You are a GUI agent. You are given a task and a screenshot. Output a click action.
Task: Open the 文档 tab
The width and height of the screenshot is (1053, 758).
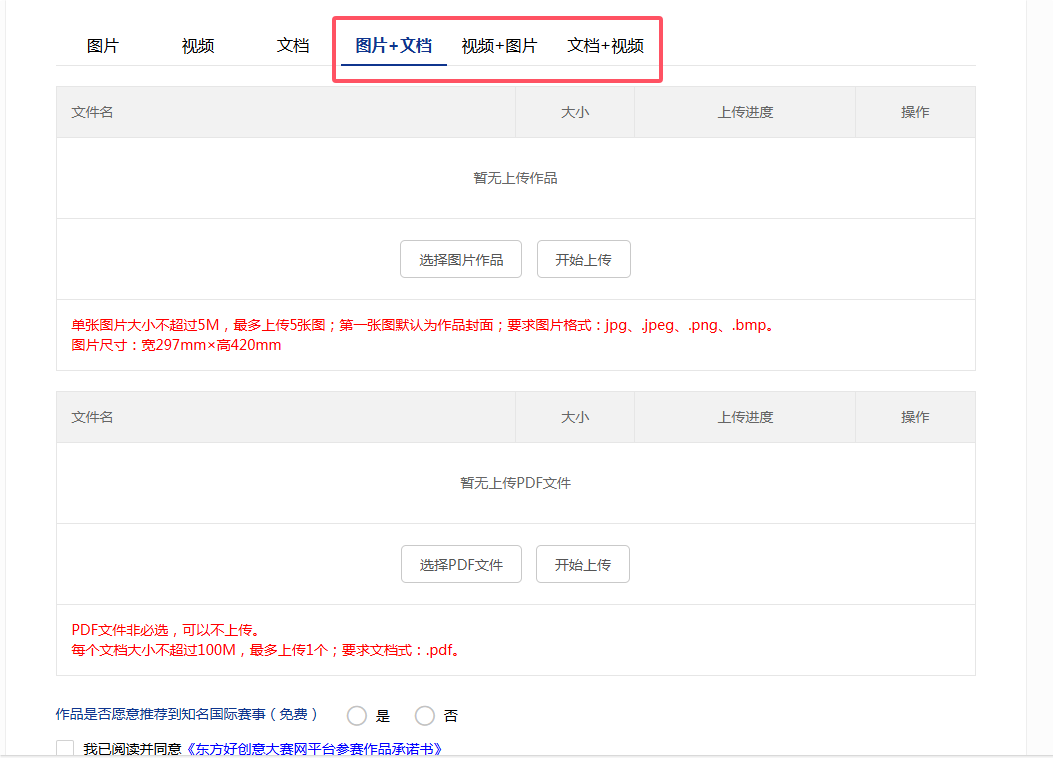292,45
